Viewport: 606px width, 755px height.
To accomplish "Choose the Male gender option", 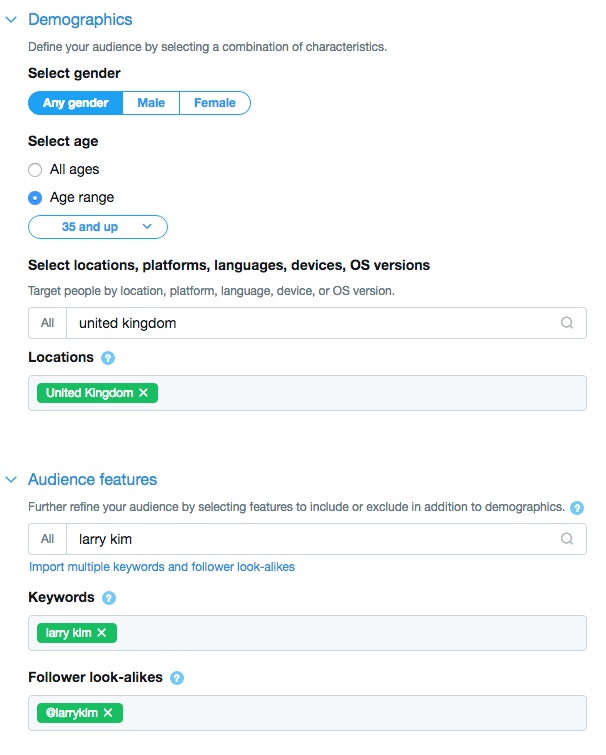I will (x=151, y=103).
